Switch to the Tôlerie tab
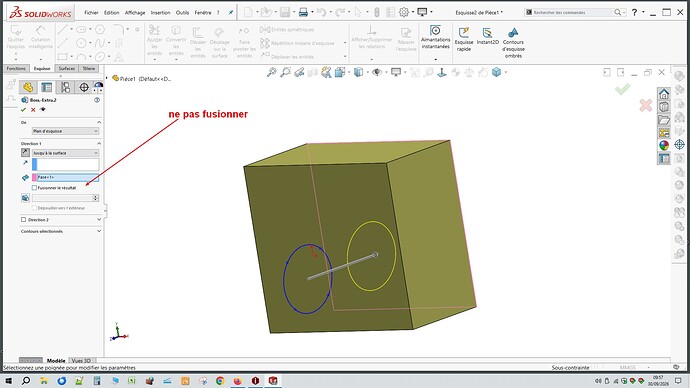Viewport: 690px width, 388px height. [x=88, y=68]
